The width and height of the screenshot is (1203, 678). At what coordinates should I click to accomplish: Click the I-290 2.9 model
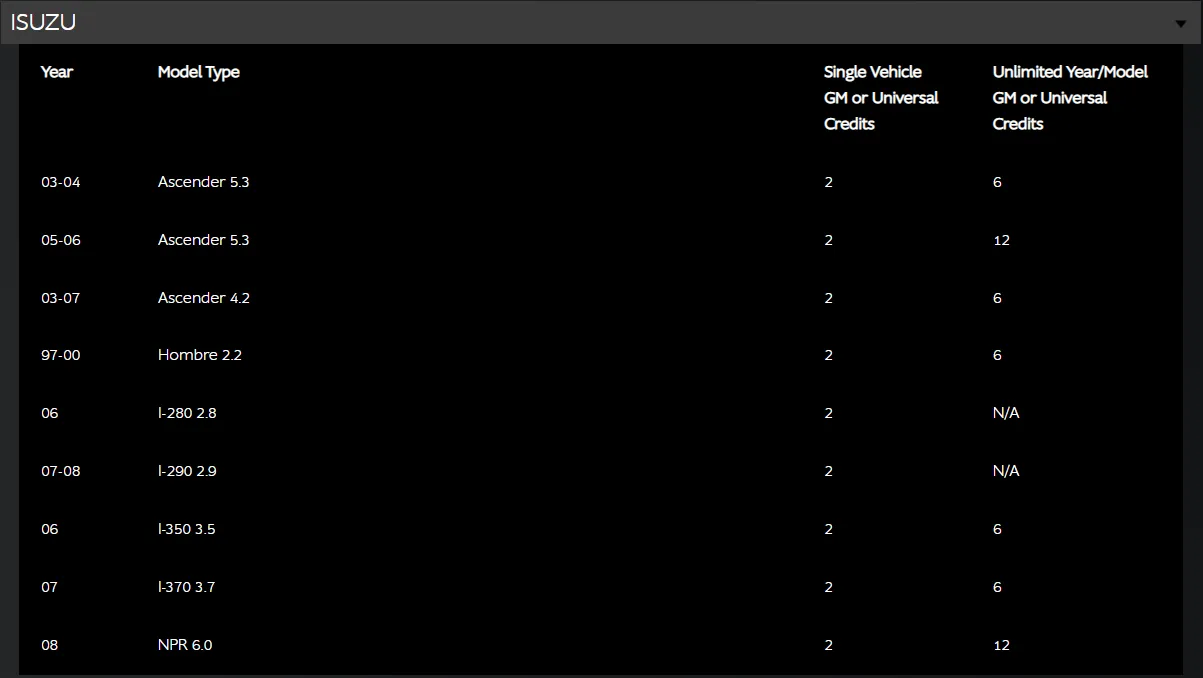pos(187,471)
